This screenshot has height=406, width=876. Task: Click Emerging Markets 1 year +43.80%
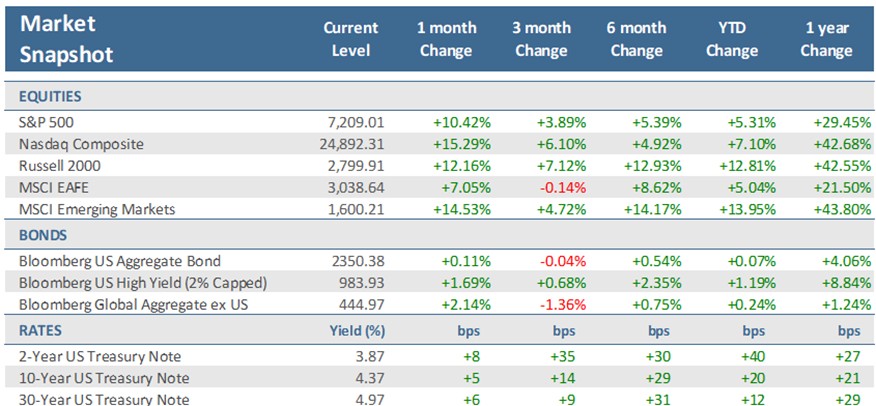click(842, 209)
